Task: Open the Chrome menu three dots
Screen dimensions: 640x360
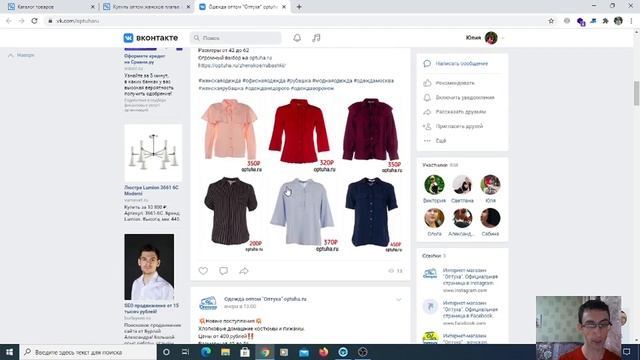Action: tap(631, 21)
